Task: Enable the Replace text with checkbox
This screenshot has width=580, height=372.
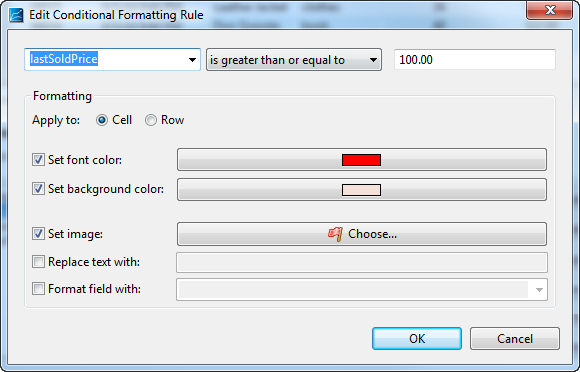Action: tap(38, 262)
